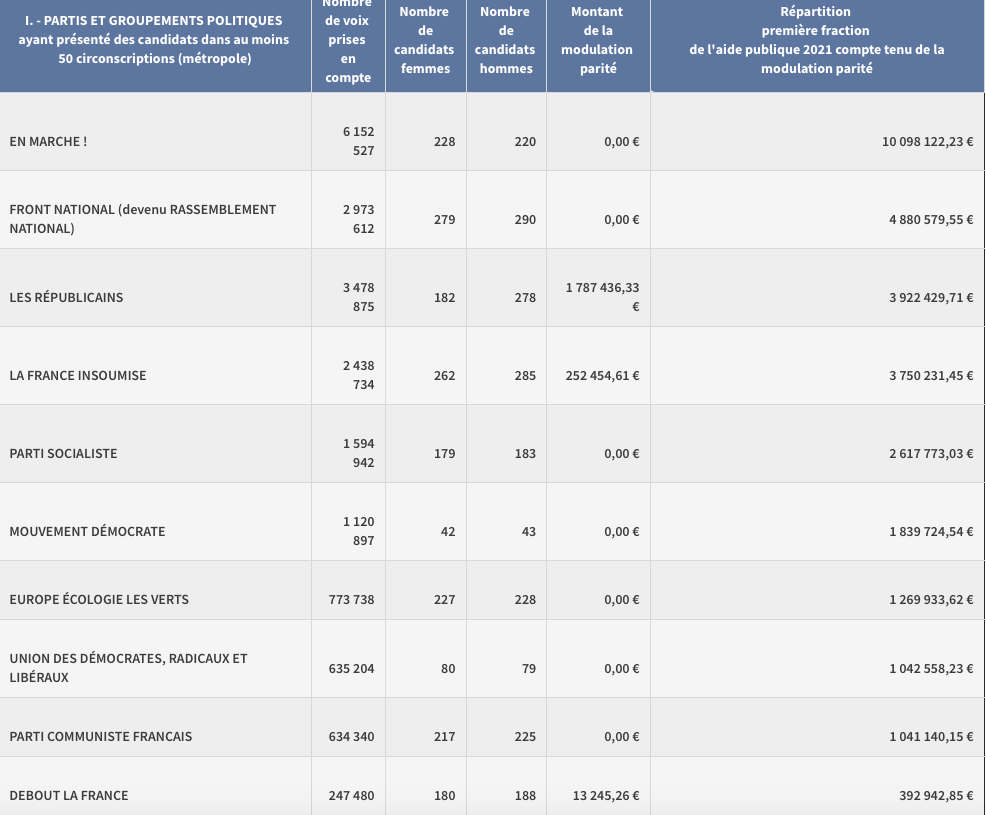Click the 'Nombre de candidats femmes' column header
Screen dimensions: 986x815
[x=425, y=40]
